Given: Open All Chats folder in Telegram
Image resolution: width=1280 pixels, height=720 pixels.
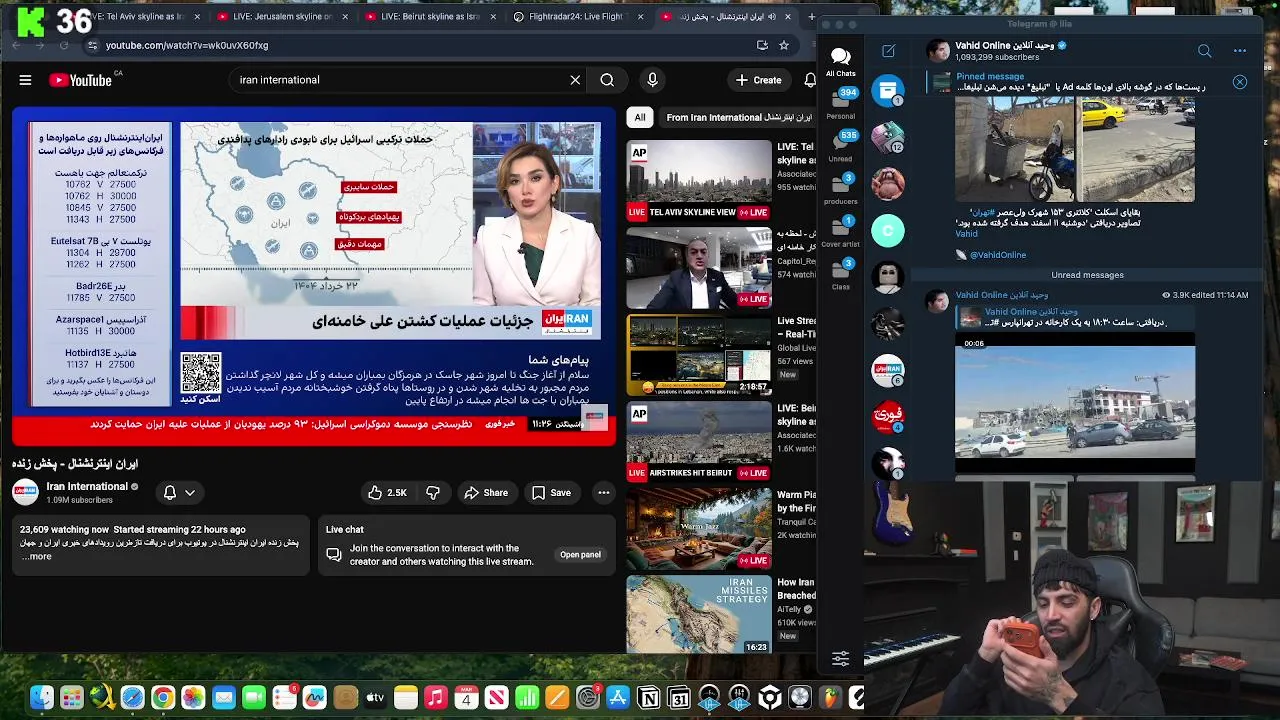Looking at the screenshot, I should pyautogui.click(x=840, y=61).
